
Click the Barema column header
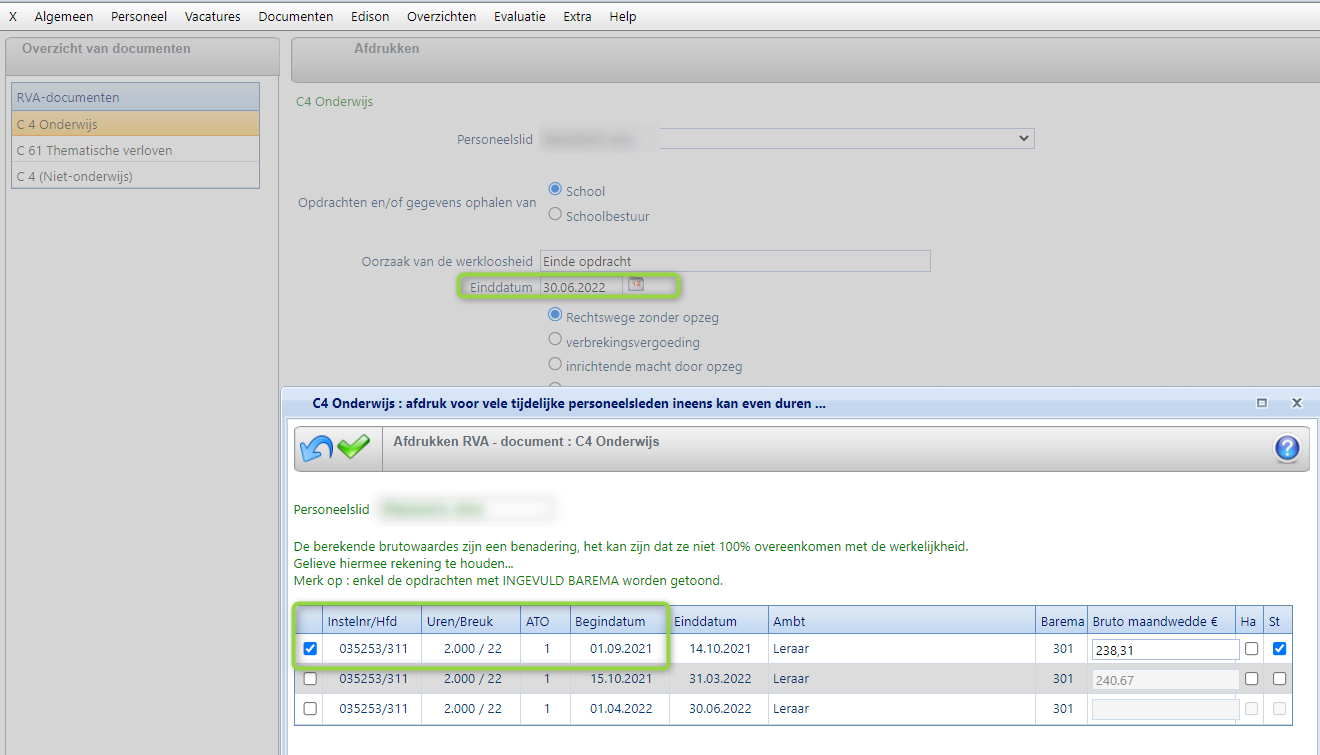point(1062,621)
